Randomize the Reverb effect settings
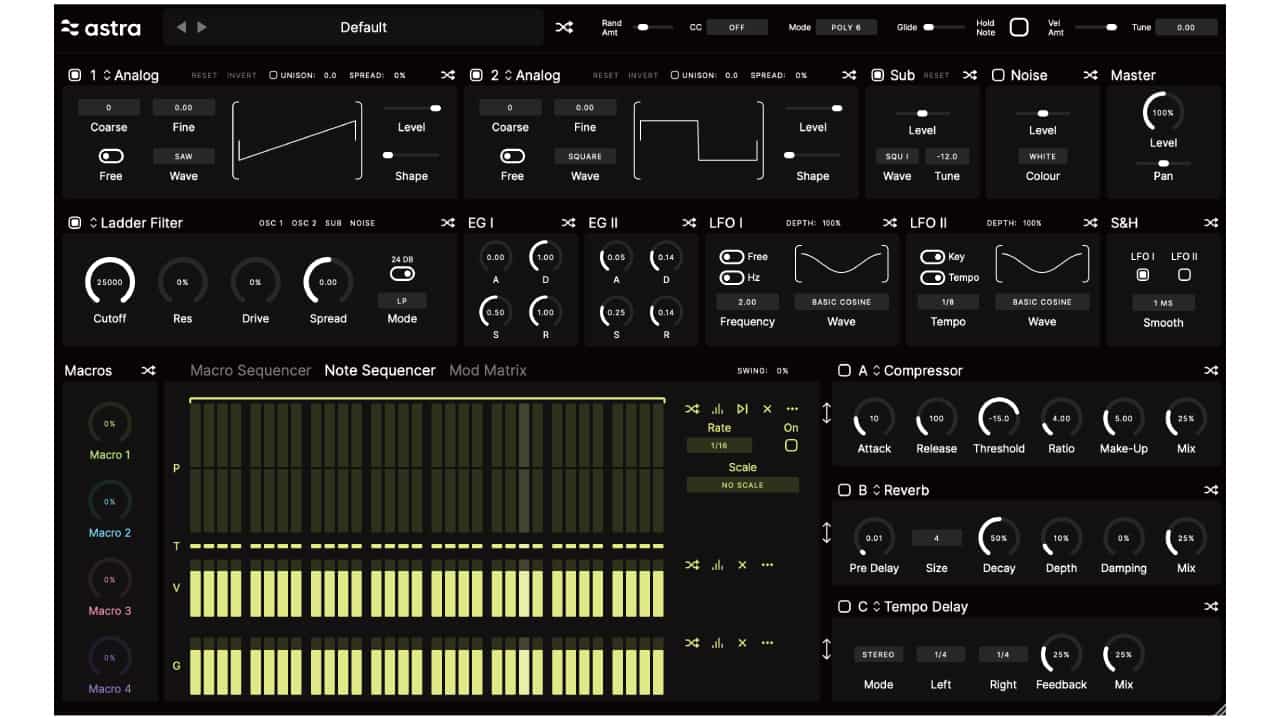The width and height of the screenshot is (1280, 720). pos(1211,490)
